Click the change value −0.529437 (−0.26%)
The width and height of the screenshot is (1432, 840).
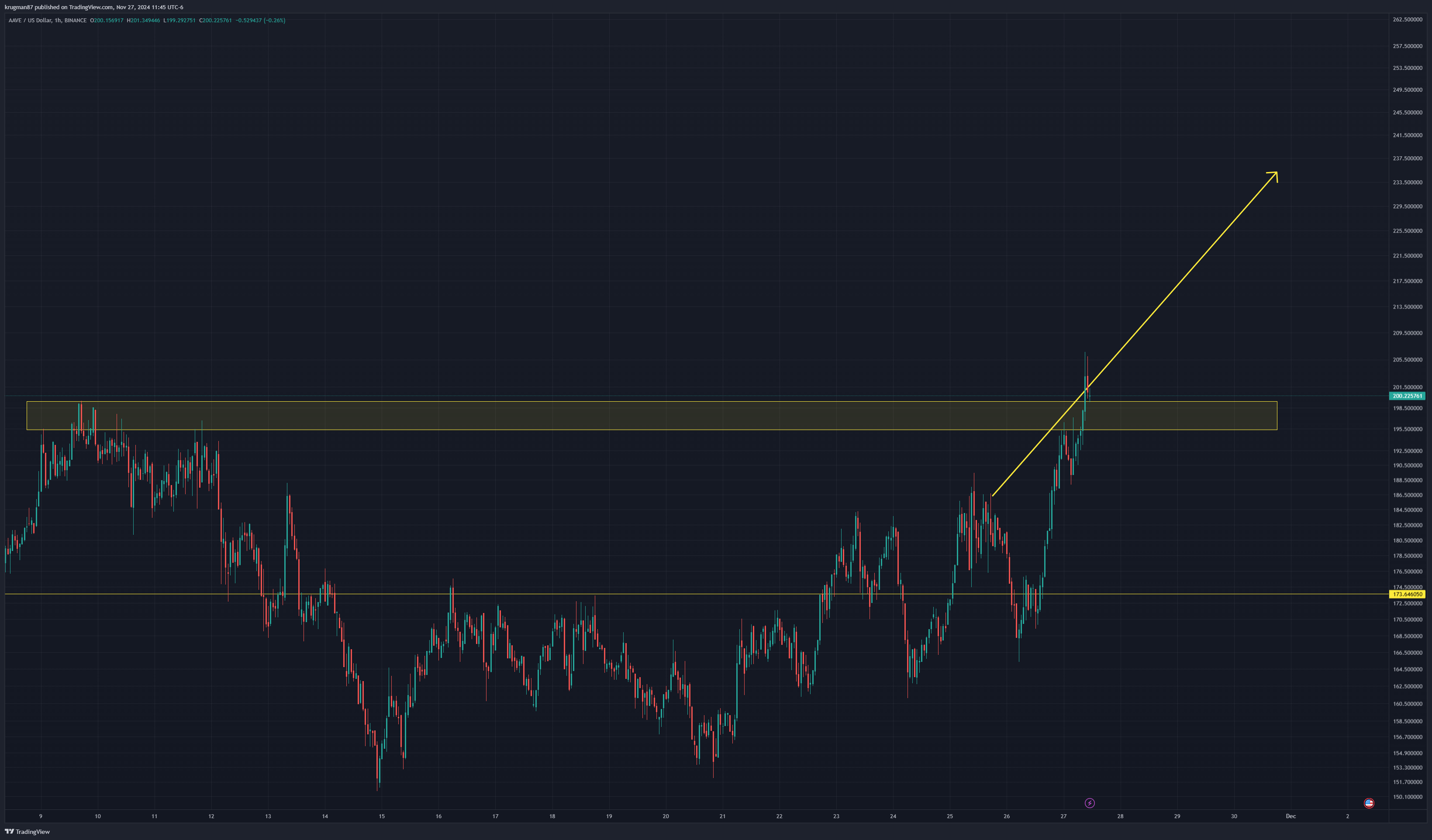(260, 21)
